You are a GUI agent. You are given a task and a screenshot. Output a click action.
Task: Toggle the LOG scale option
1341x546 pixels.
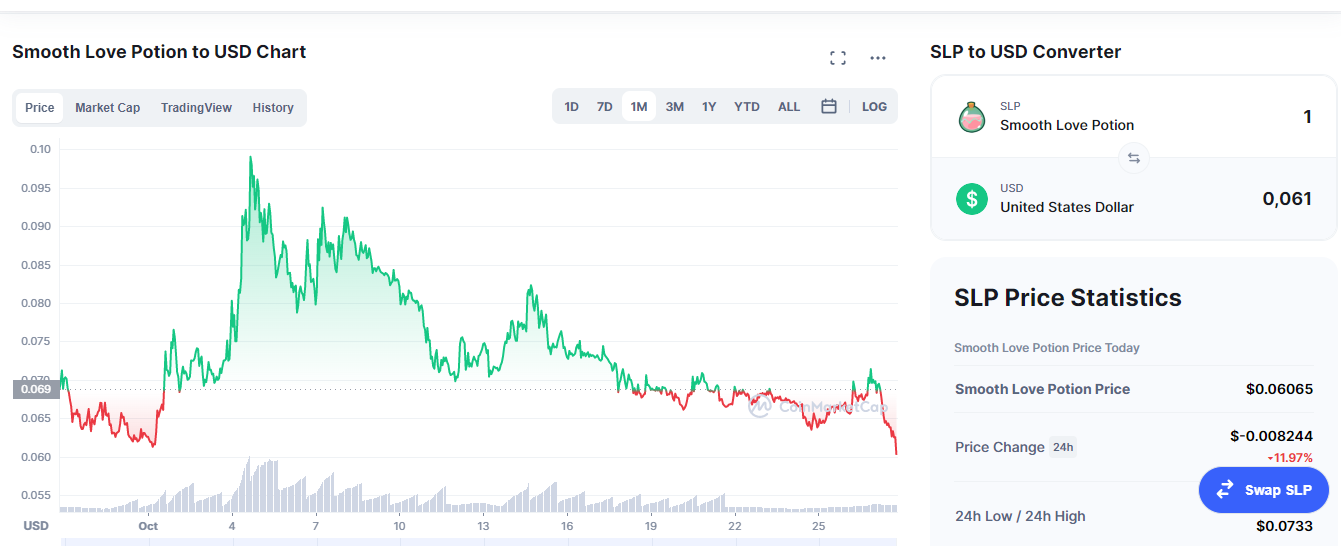tap(874, 106)
